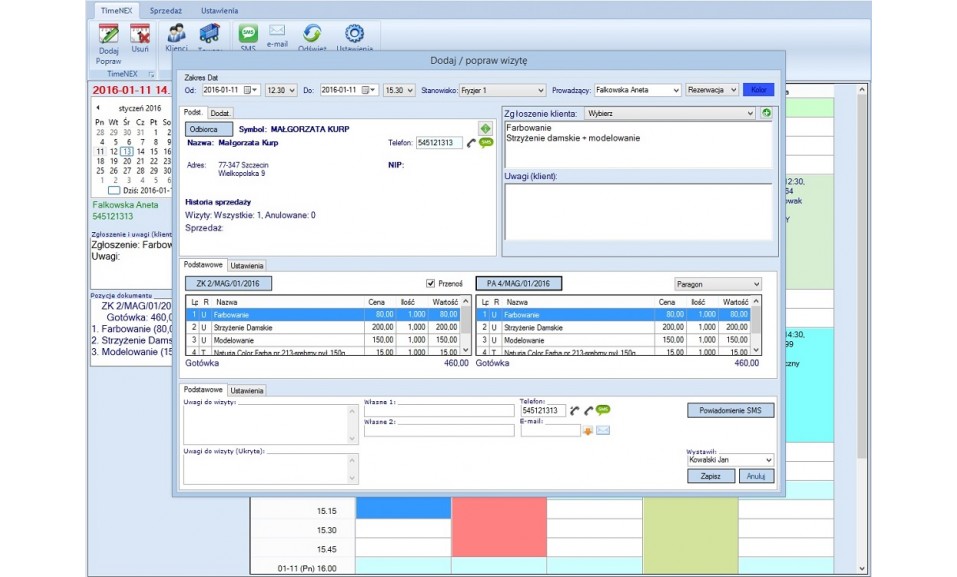
Task: Click the SMS ribbon icon
Action: (x=248, y=33)
